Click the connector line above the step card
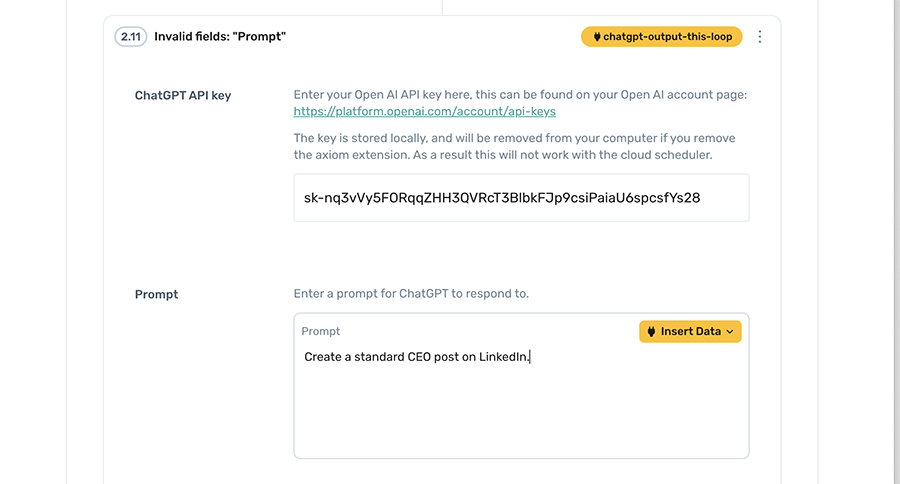This screenshot has height=484, width=900. click(x=442, y=7)
